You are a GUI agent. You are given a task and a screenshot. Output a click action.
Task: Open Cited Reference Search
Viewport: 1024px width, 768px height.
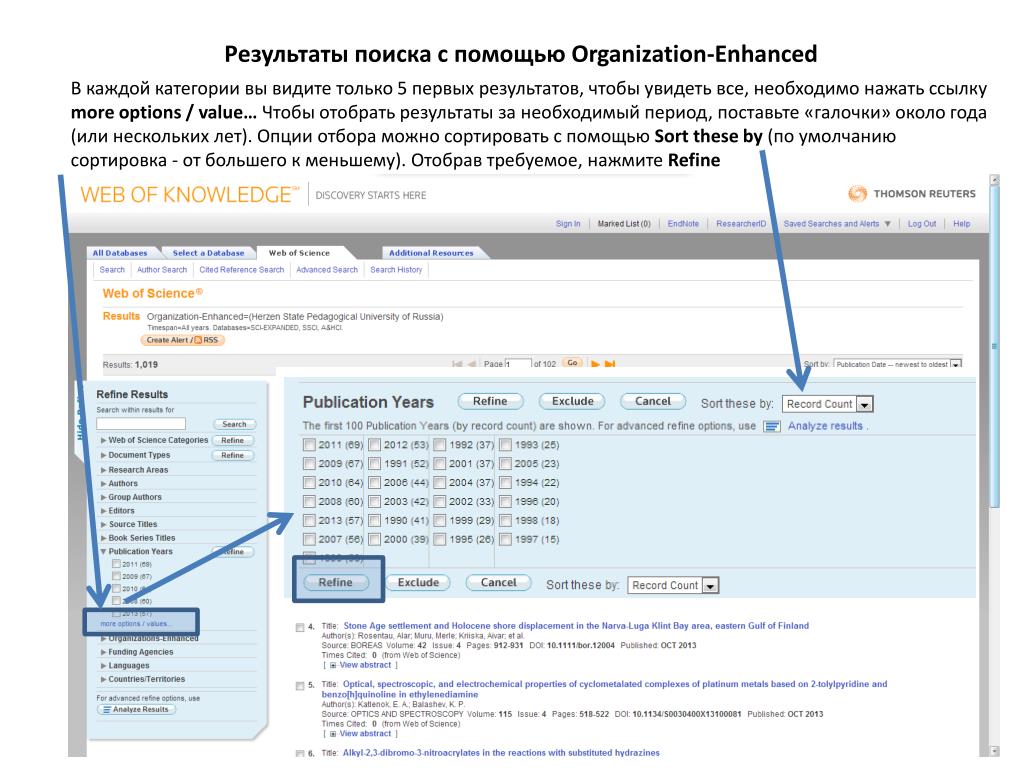(x=242, y=270)
